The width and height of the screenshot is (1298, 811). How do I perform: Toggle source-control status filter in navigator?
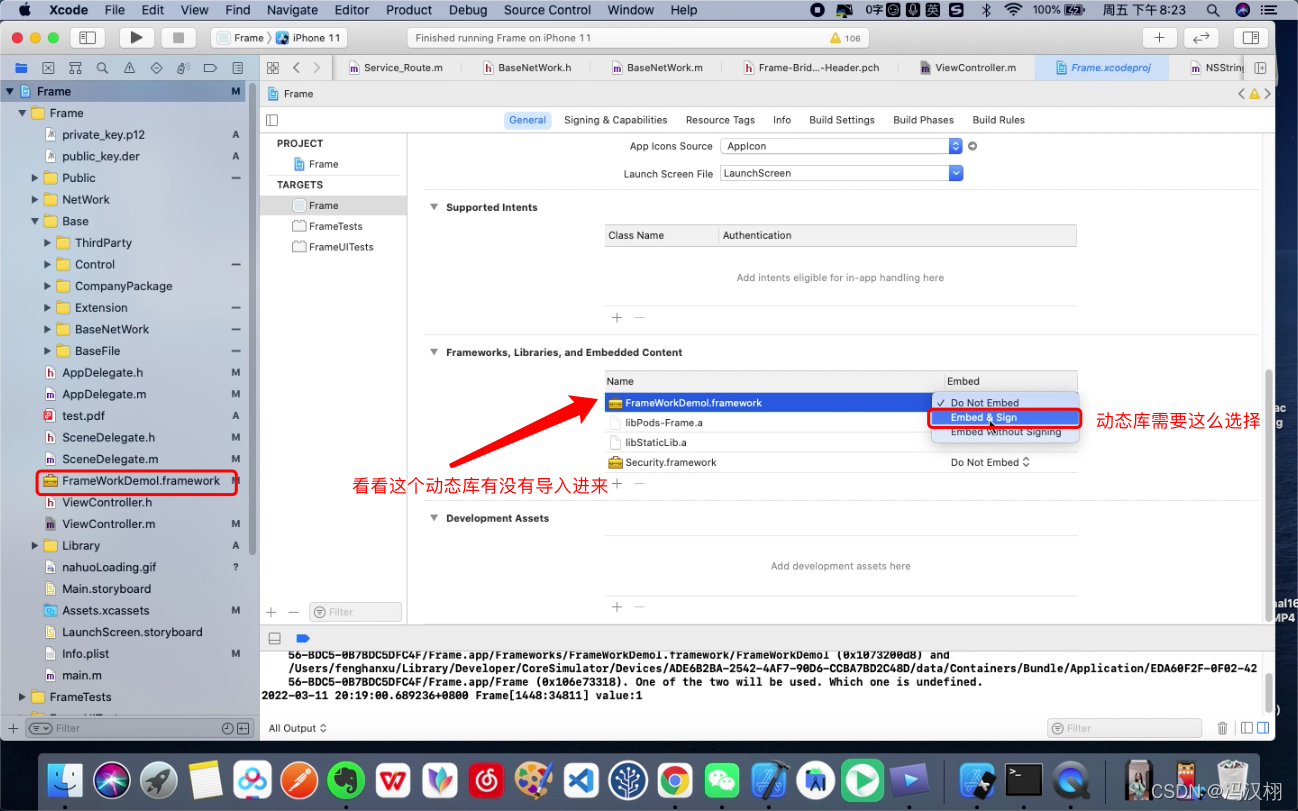pyautogui.click(x=241, y=728)
